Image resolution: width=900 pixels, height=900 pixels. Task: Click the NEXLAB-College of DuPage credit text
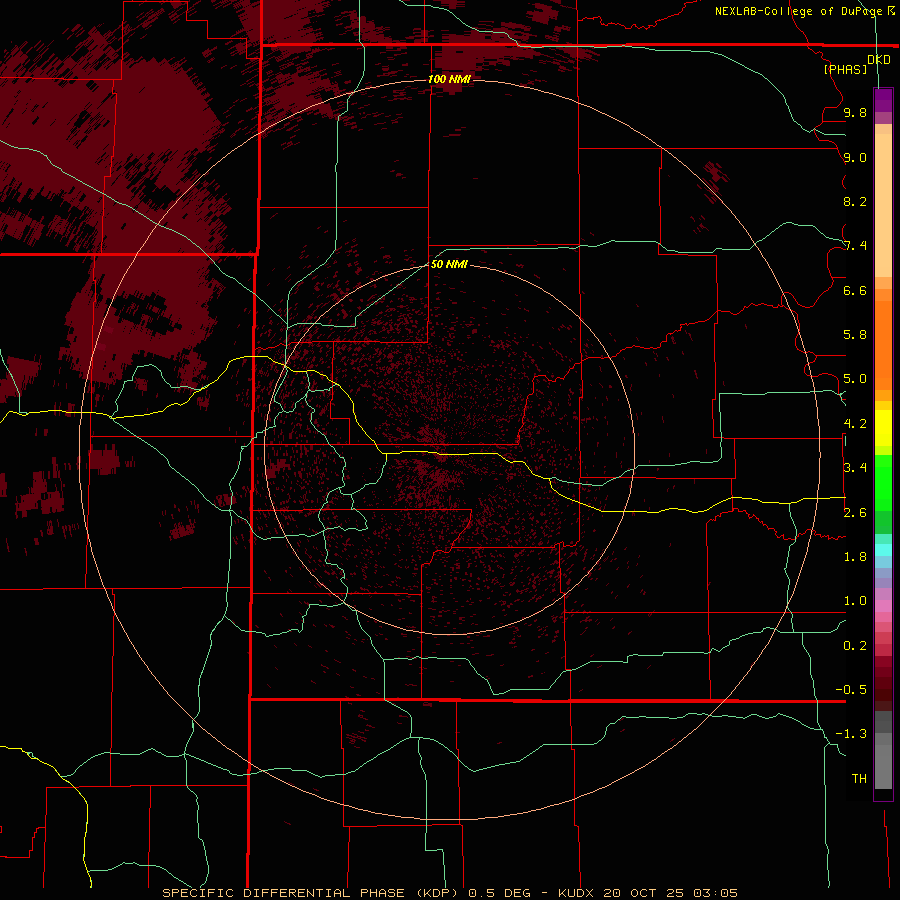click(x=805, y=11)
